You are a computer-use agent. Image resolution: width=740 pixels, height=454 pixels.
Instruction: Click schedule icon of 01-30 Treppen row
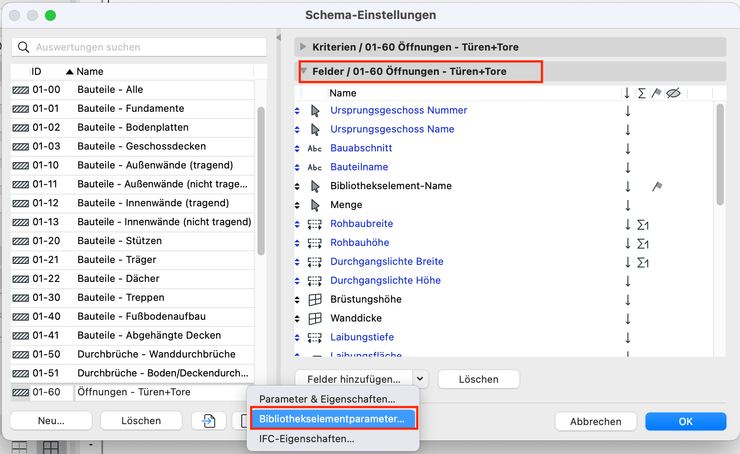pyautogui.click(x=20, y=298)
